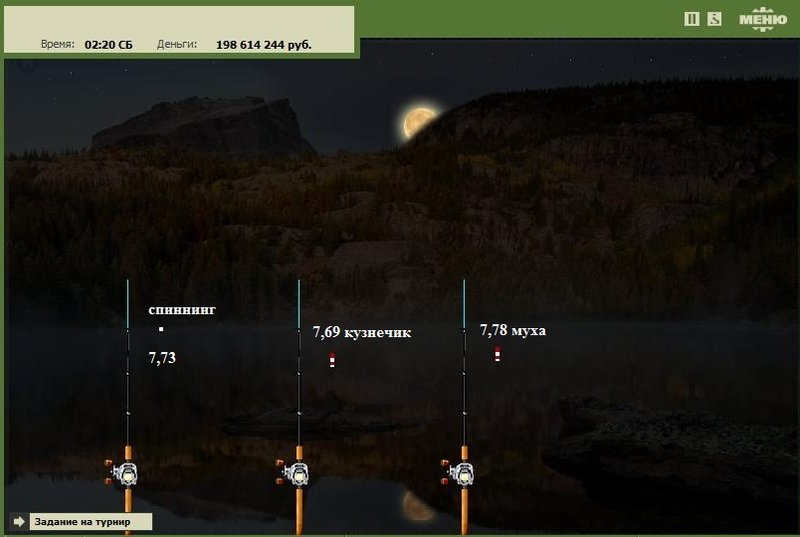This screenshot has height=537, width=800.
Task: Click the money value 198 614 244 руб.
Action: (264, 45)
